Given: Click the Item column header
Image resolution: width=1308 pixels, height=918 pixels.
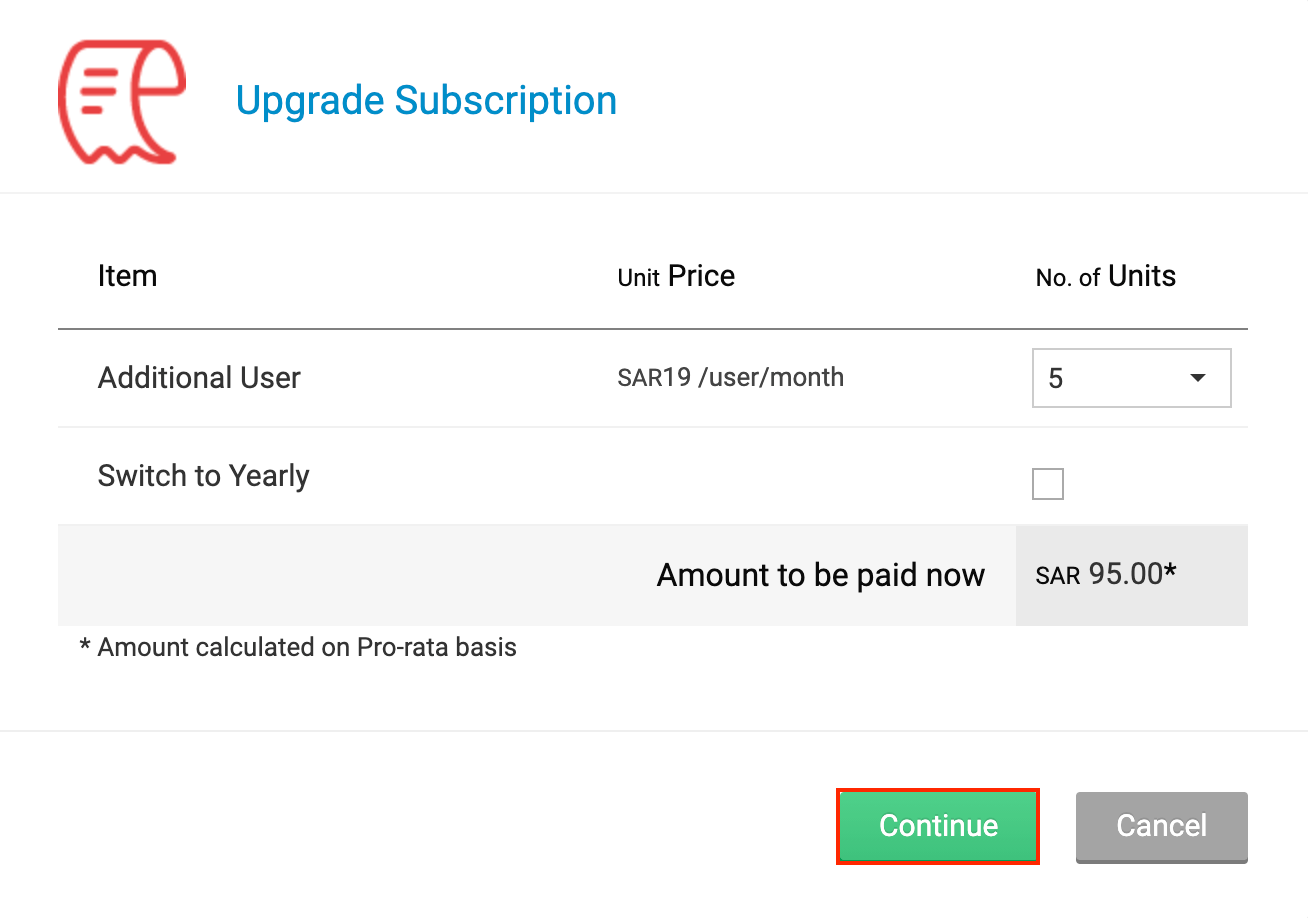Looking at the screenshot, I should coord(127,276).
